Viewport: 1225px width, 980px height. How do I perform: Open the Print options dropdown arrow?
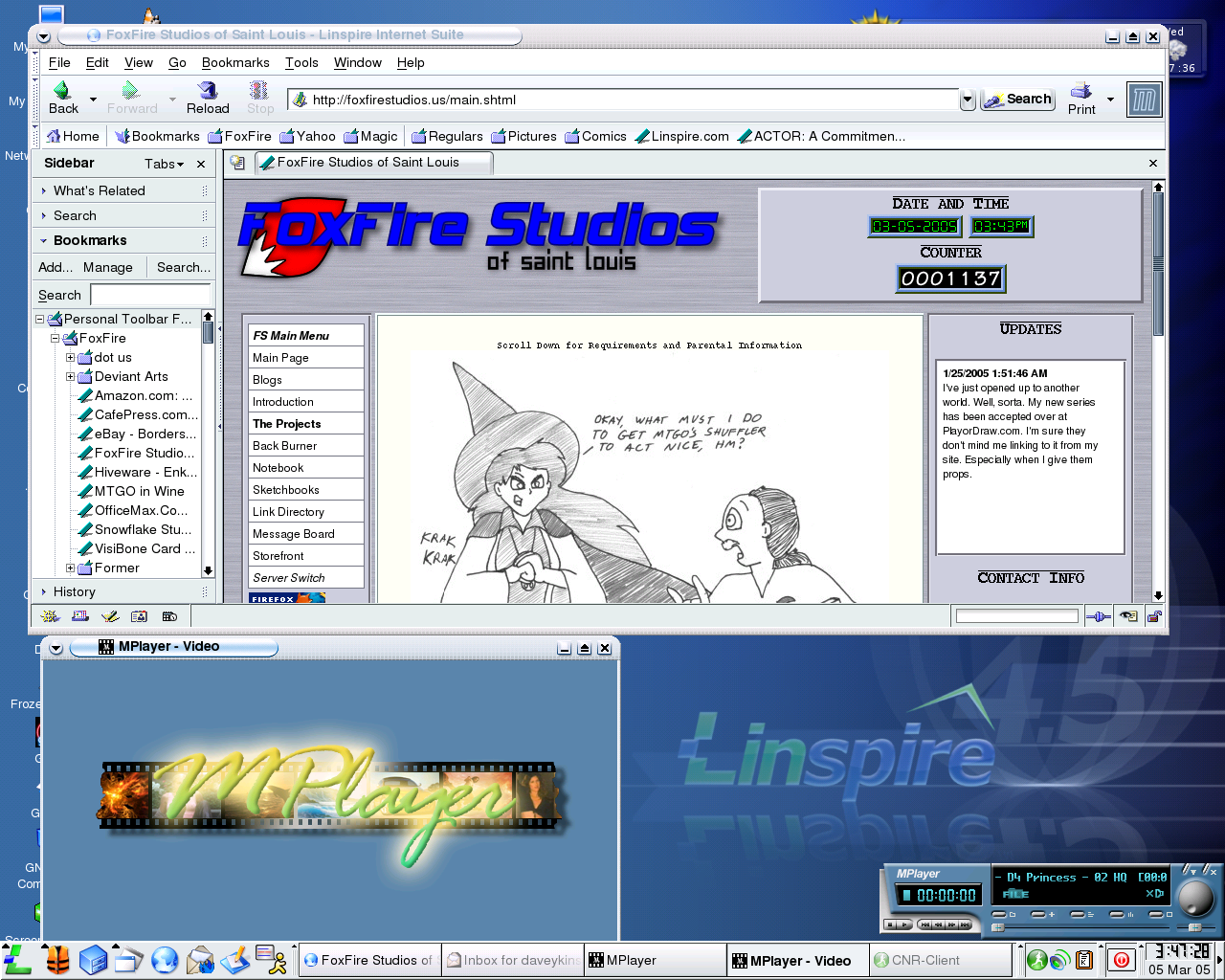pos(1110,99)
